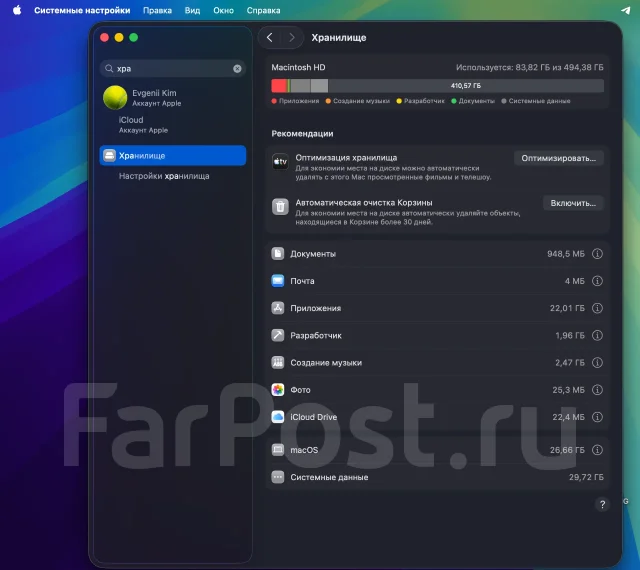Click the Документы icon
Image resolution: width=640 pixels, height=570 pixels.
(x=278, y=254)
